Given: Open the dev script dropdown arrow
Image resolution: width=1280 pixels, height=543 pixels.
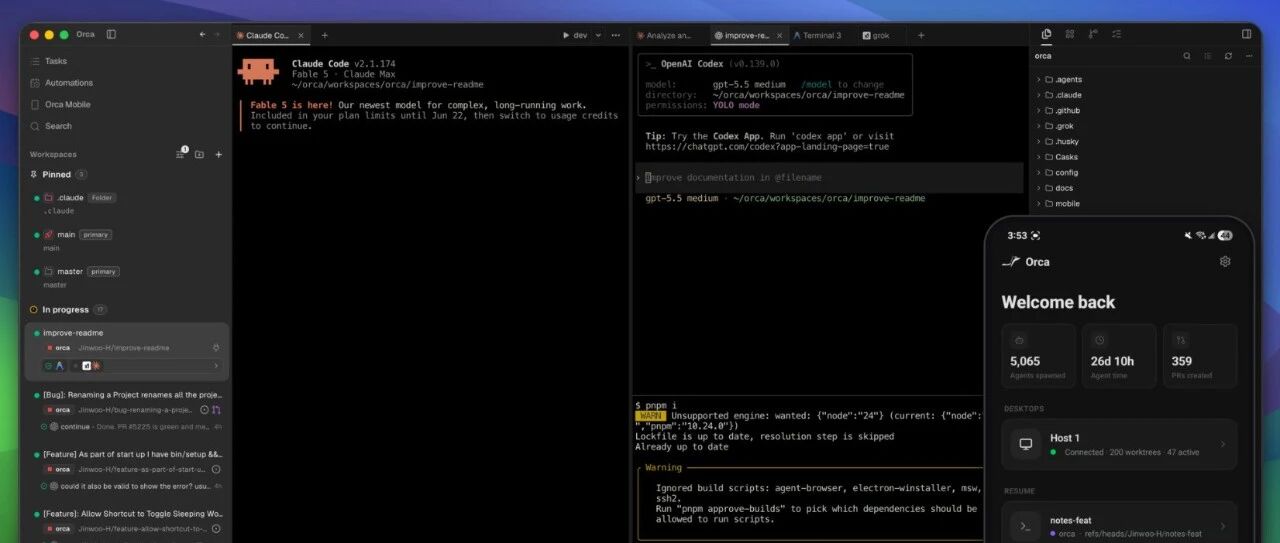Looking at the screenshot, I should click(x=599, y=35).
